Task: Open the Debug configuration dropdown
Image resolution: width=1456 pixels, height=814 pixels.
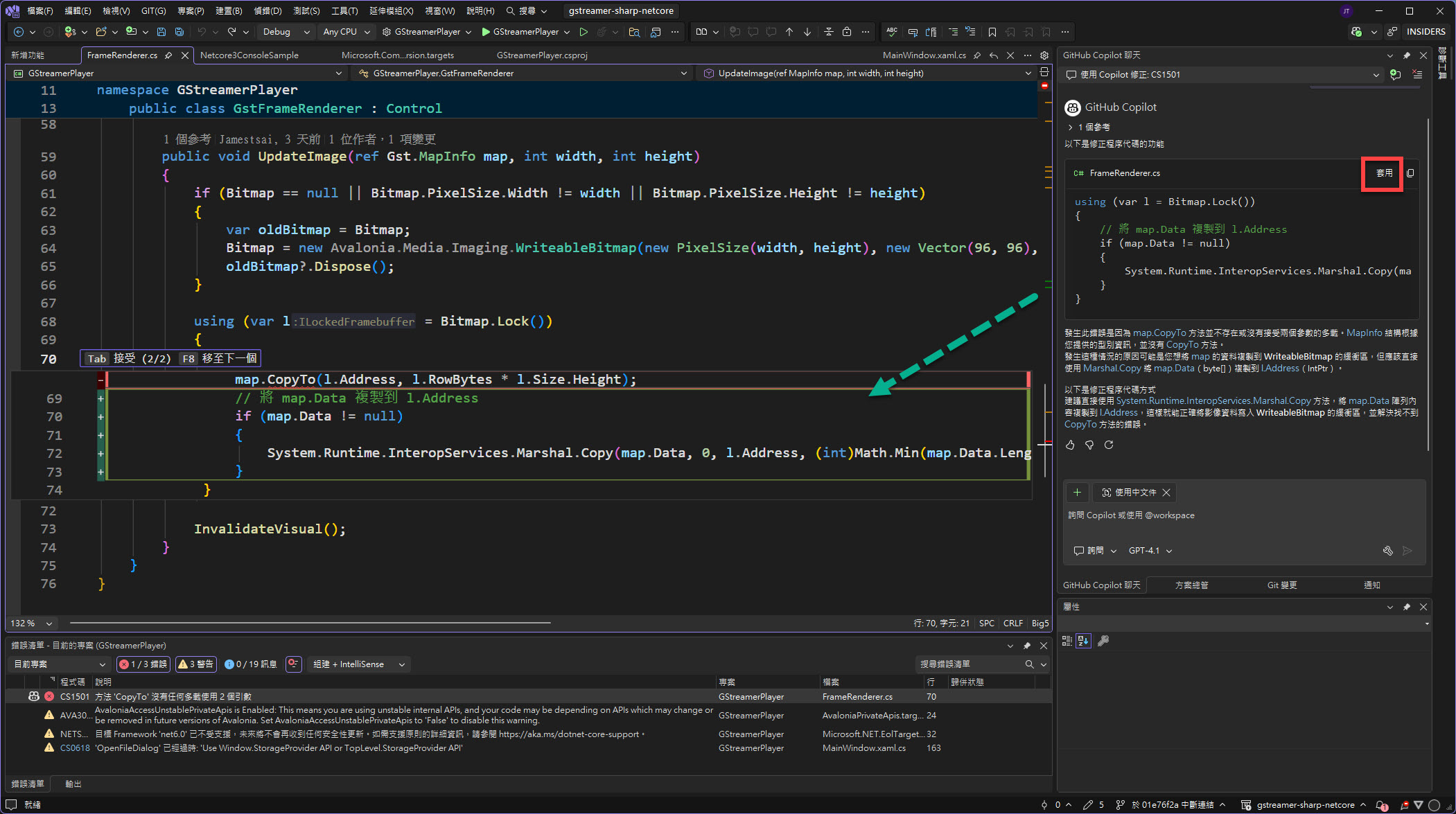Action: click(286, 32)
